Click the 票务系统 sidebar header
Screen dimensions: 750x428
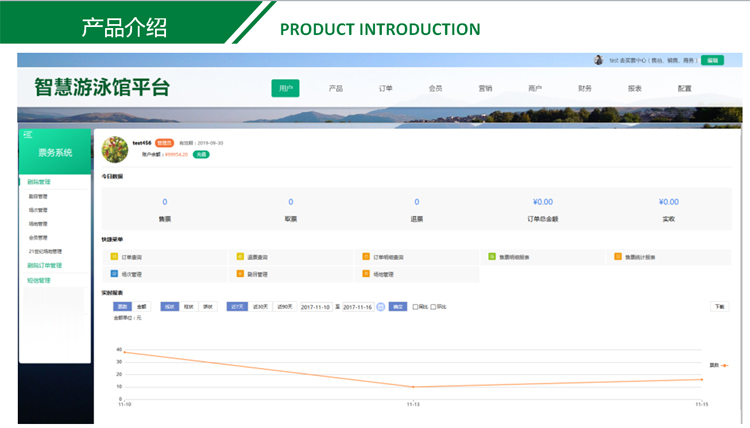[x=55, y=153]
